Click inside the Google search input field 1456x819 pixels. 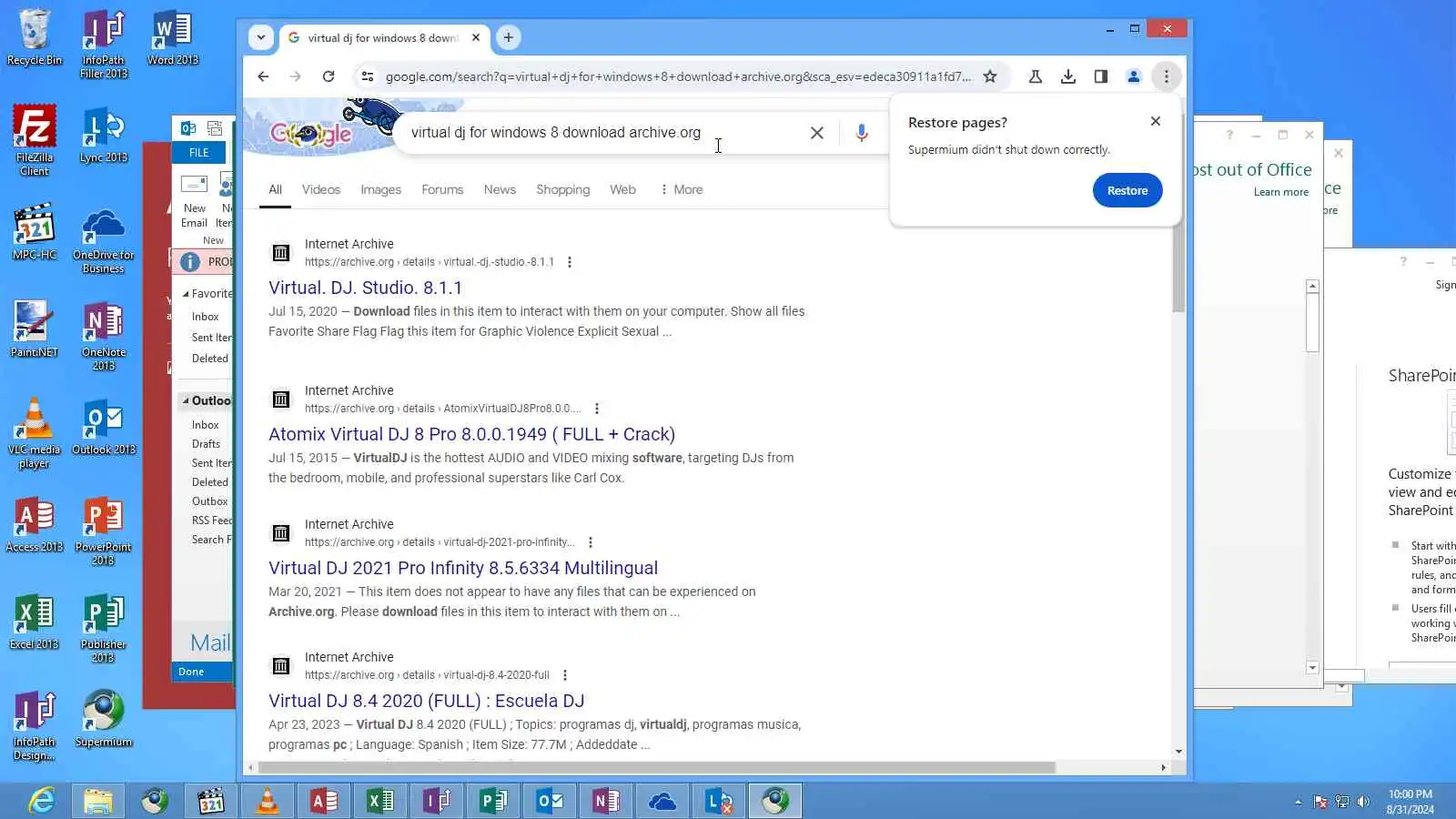(x=601, y=133)
